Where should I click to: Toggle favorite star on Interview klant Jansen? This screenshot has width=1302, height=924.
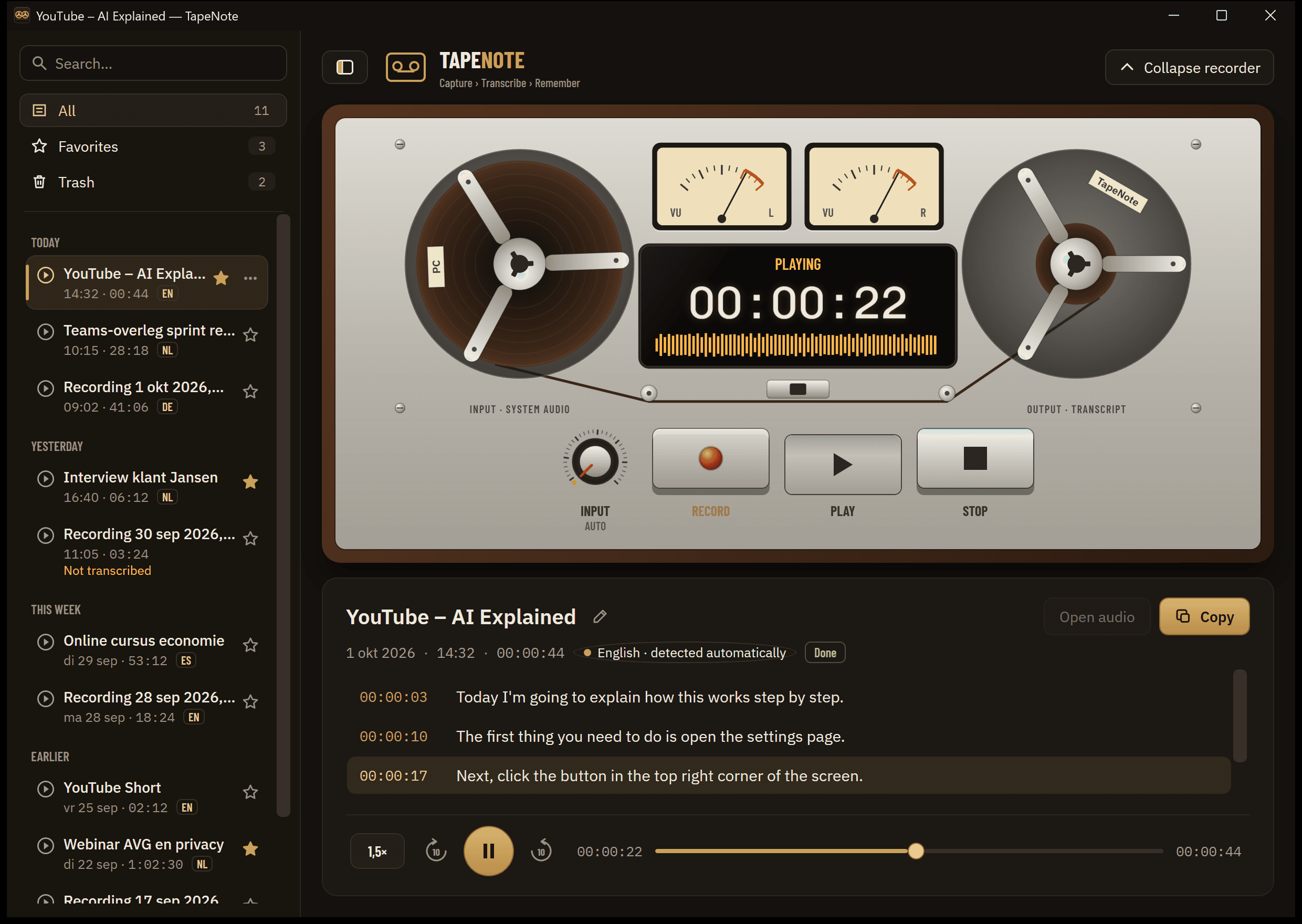pos(250,482)
